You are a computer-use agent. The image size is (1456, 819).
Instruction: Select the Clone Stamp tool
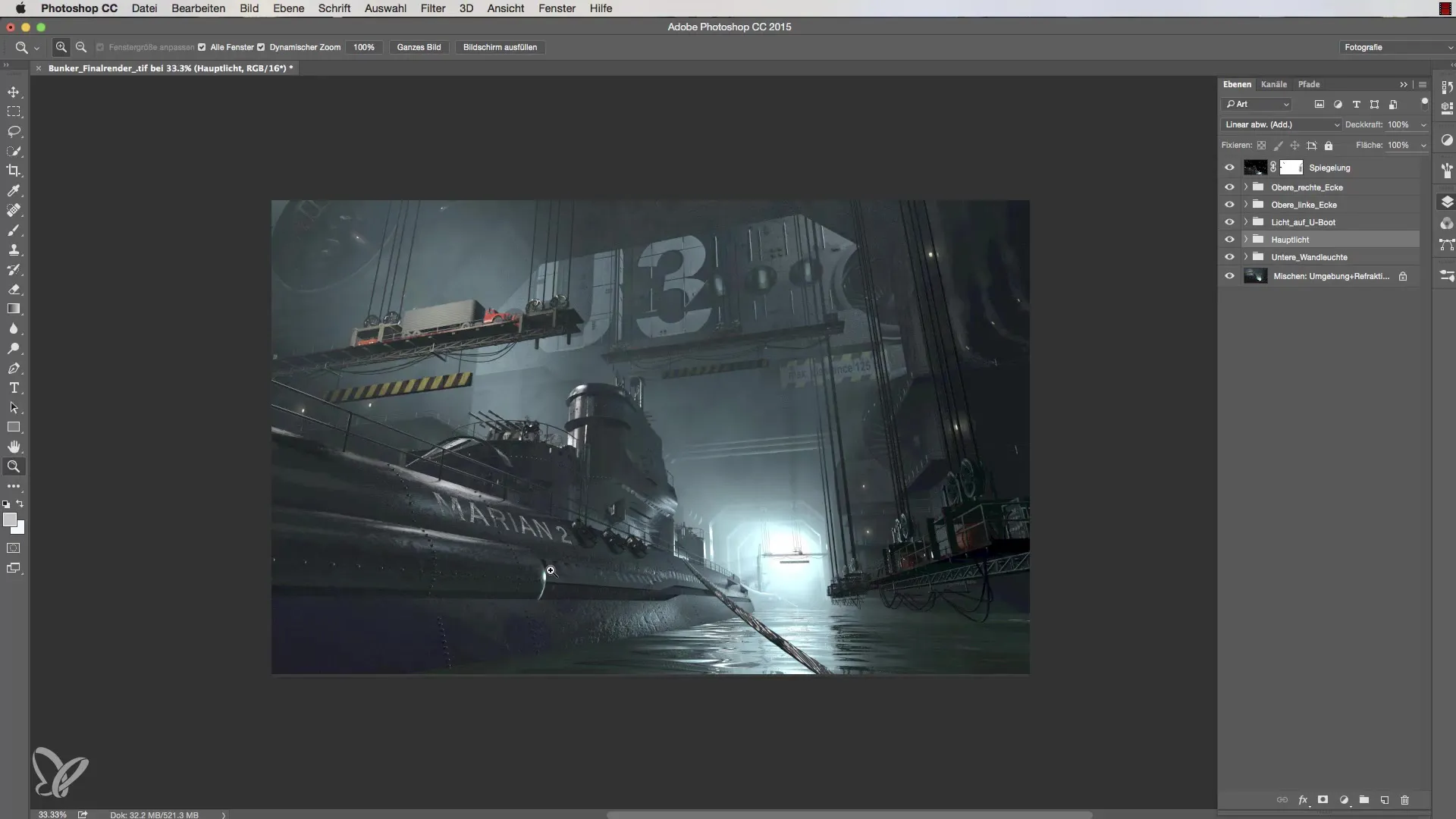[x=14, y=249]
